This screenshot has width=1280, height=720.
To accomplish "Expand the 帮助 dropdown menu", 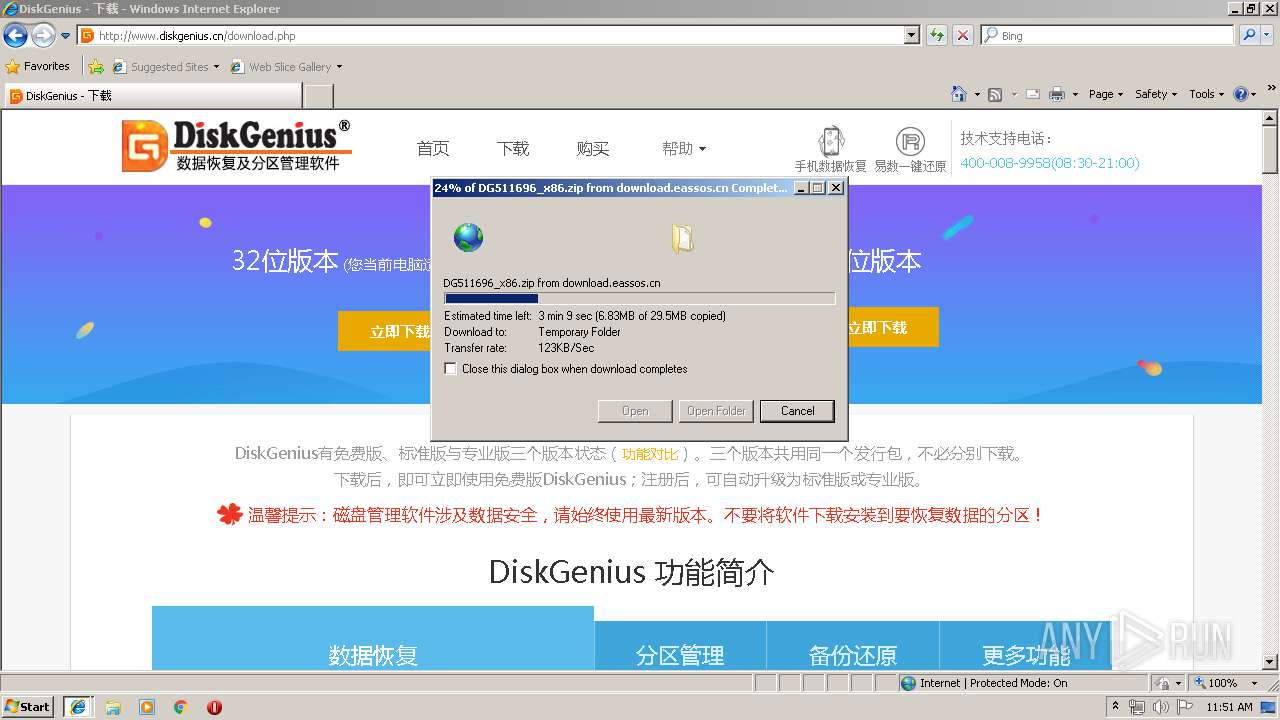I will click(x=684, y=148).
